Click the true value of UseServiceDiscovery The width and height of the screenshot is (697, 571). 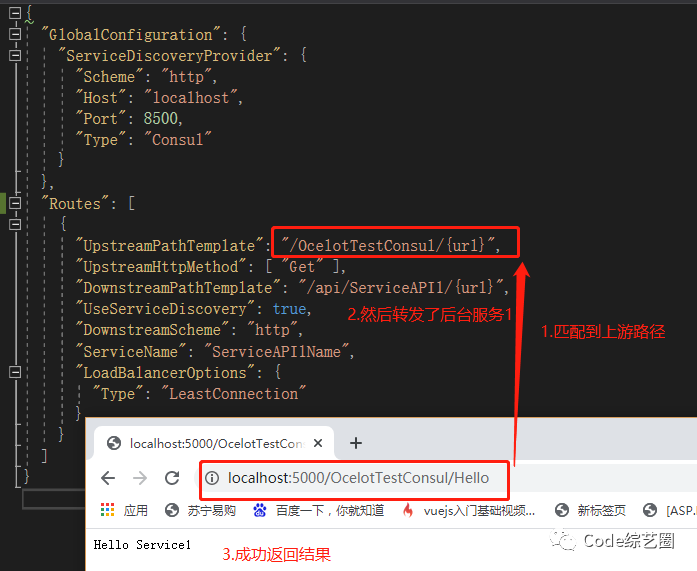pyautogui.click(x=289, y=308)
